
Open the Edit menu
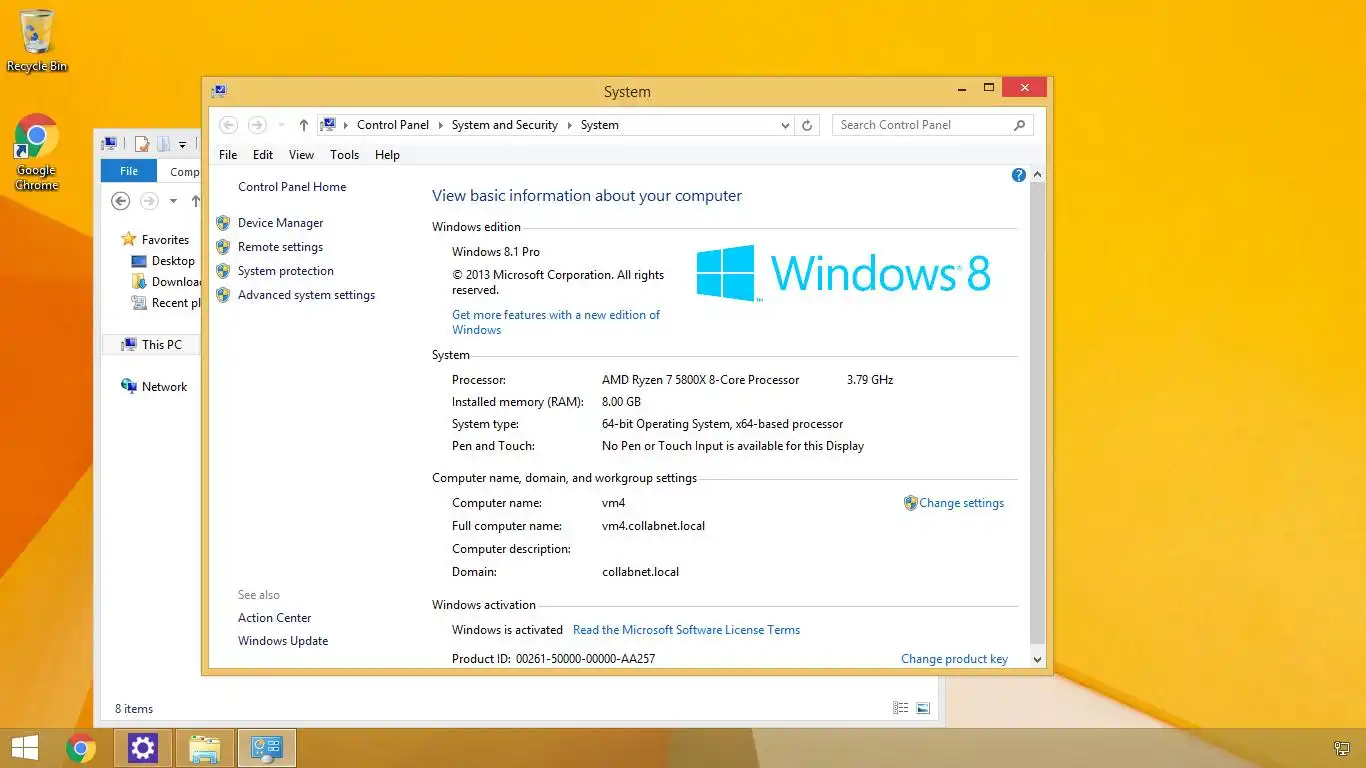tap(263, 155)
